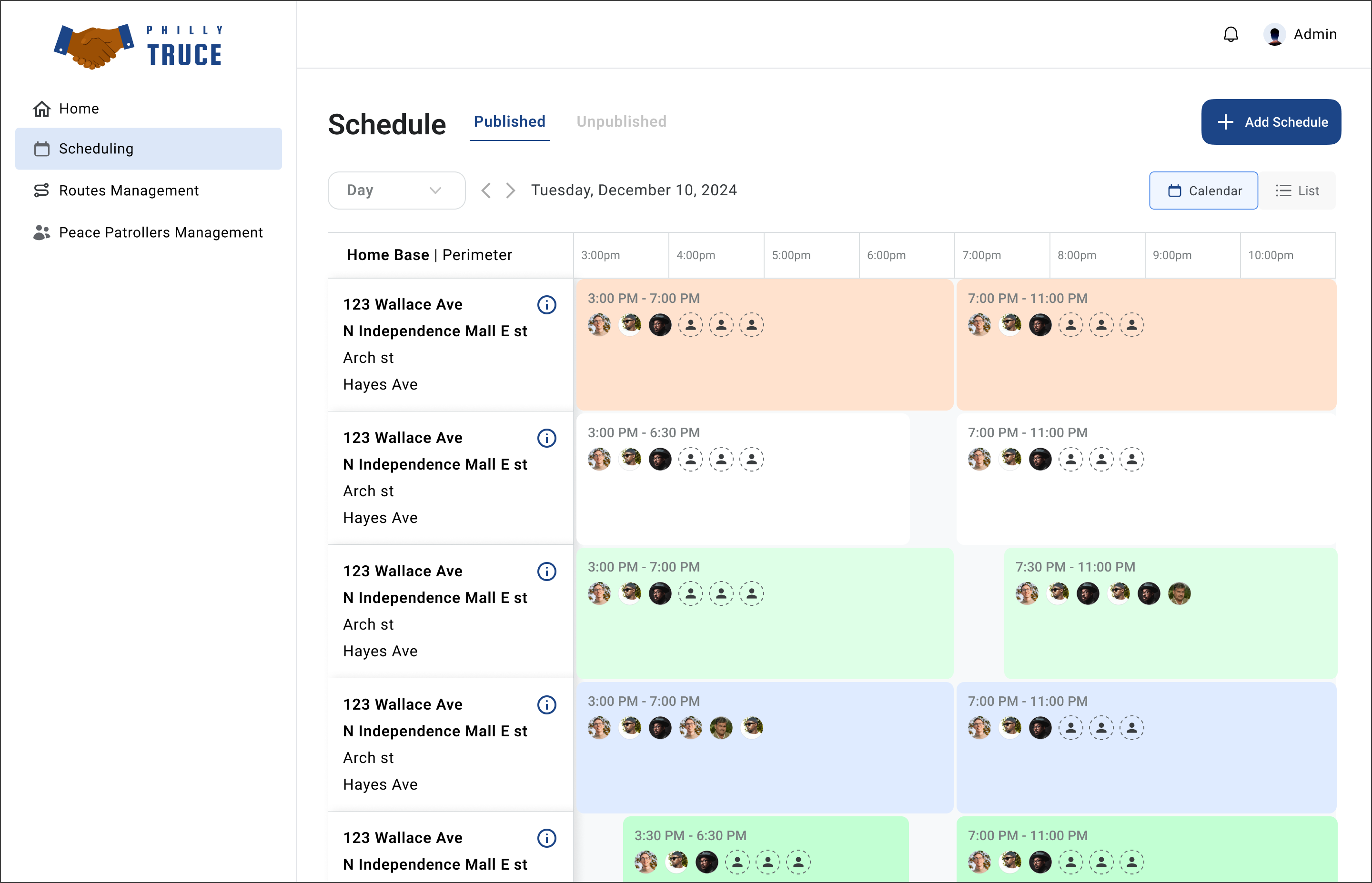Click first patroller avatar in orange 3:00 PM shift
1372x883 pixels.
[x=599, y=325]
